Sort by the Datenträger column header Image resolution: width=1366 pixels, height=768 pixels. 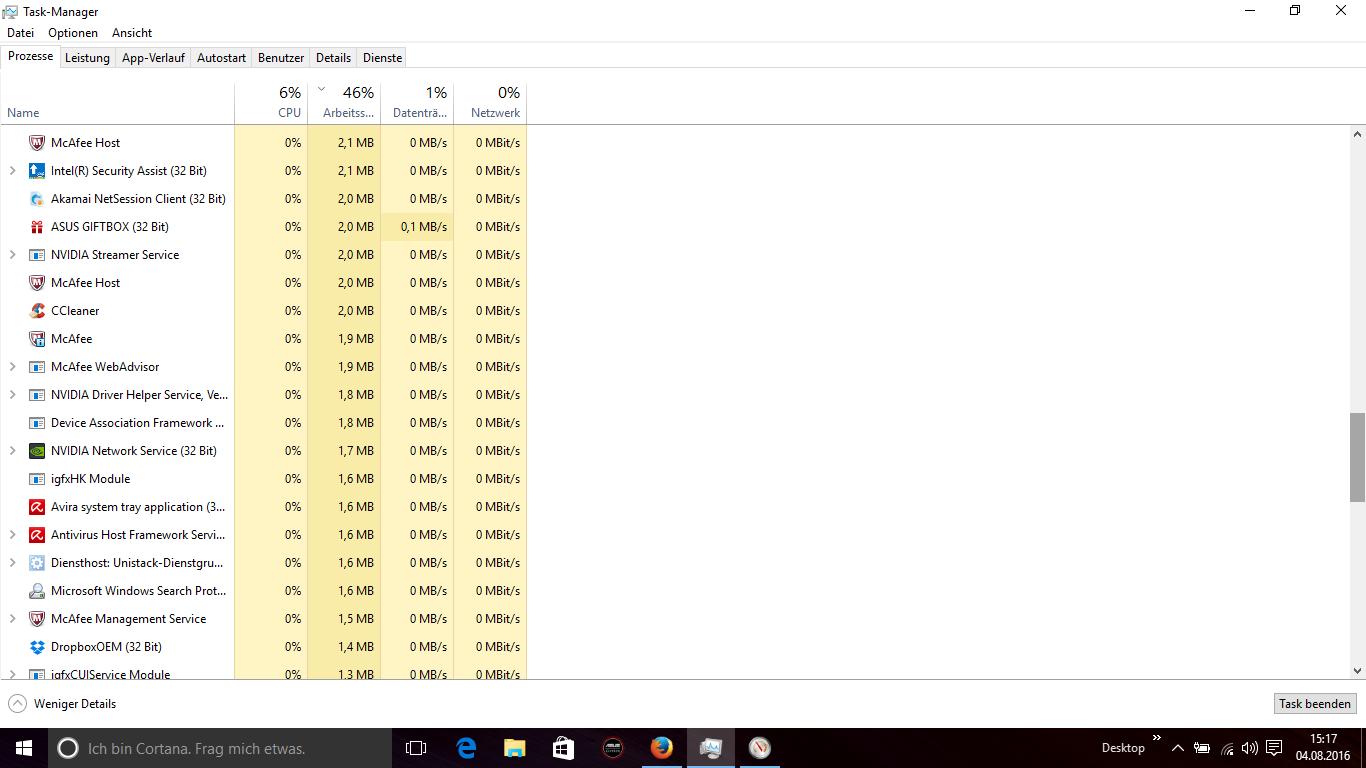point(417,102)
